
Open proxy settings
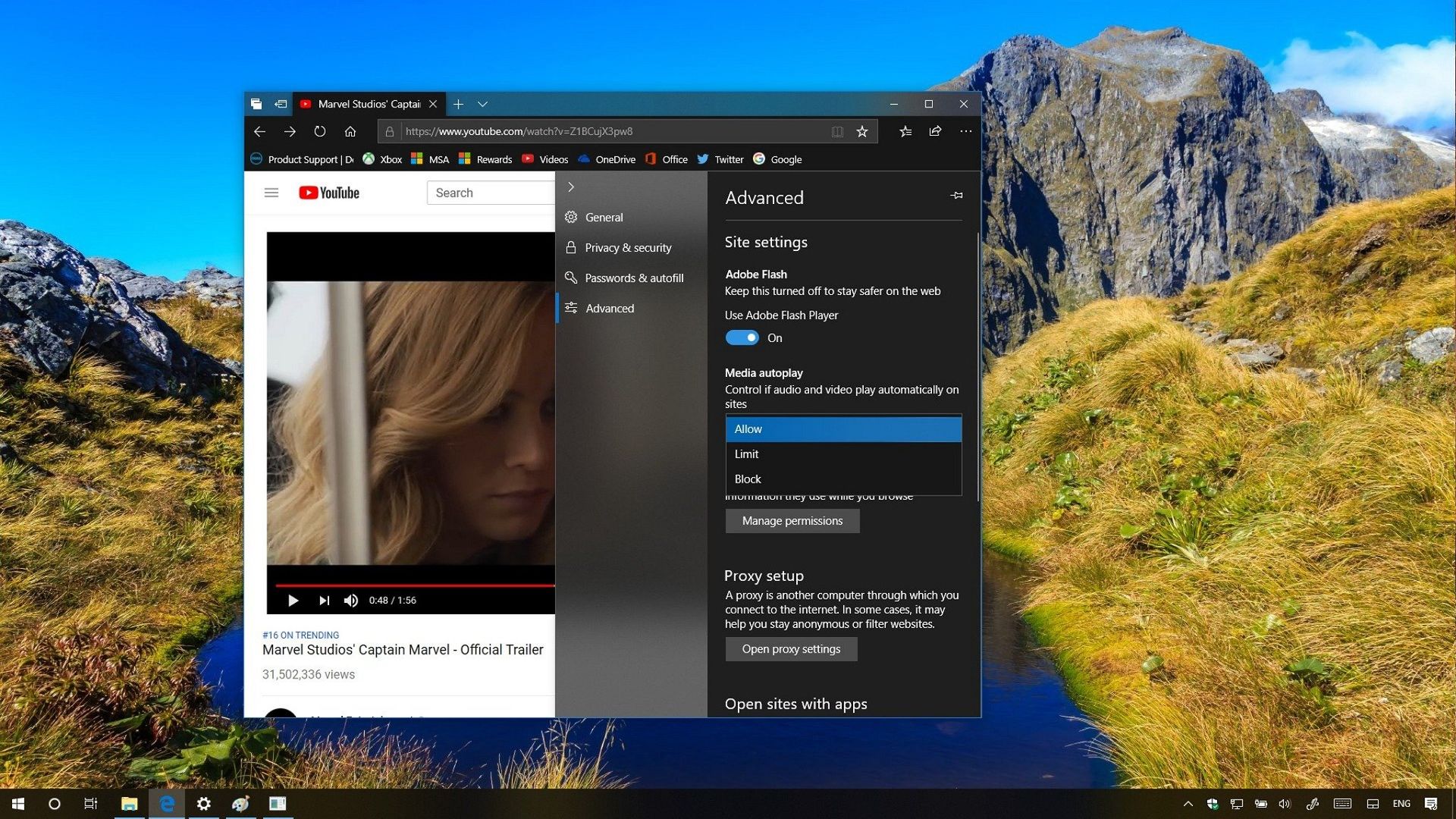tap(791, 648)
